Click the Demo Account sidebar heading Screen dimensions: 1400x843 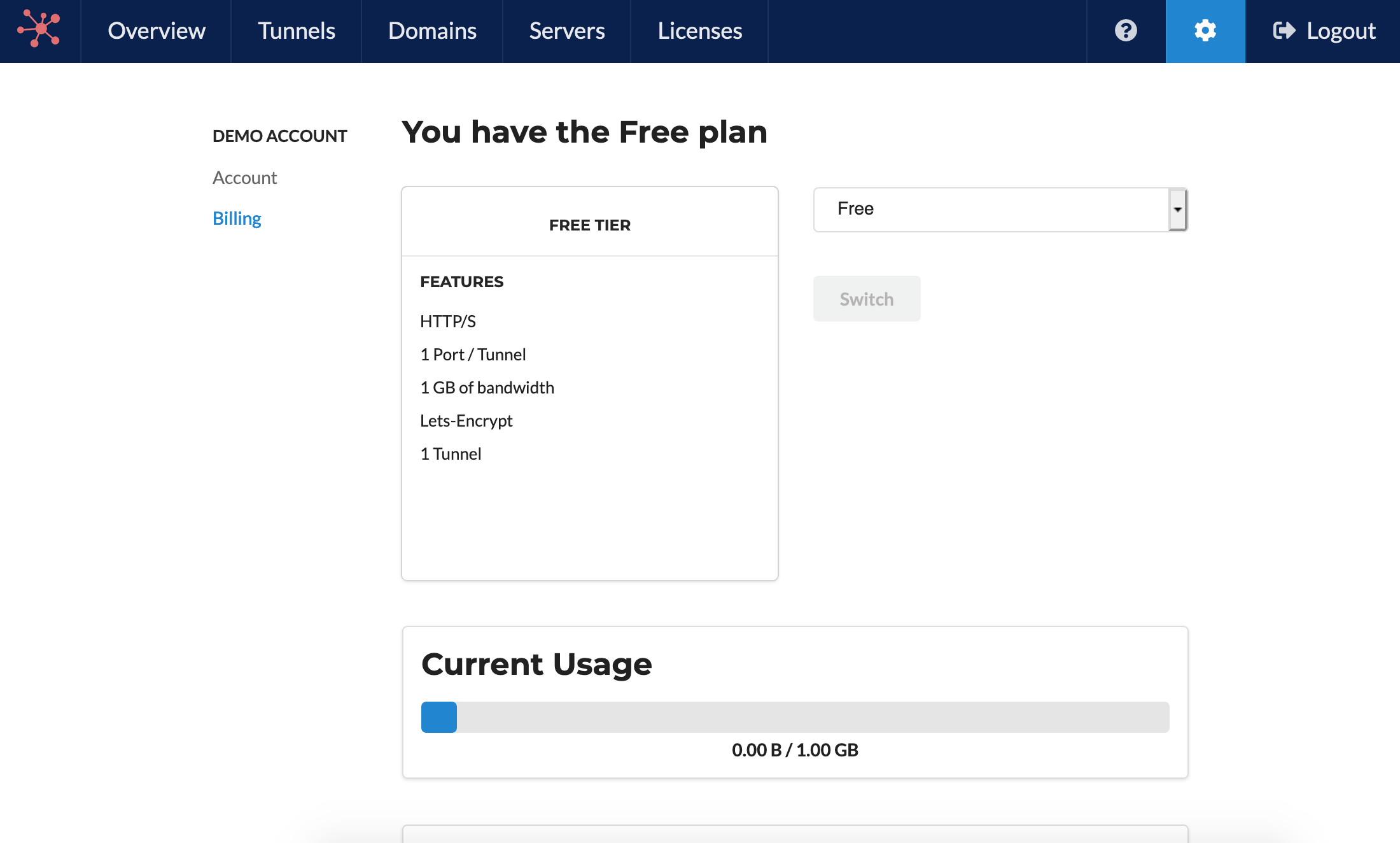pos(280,136)
